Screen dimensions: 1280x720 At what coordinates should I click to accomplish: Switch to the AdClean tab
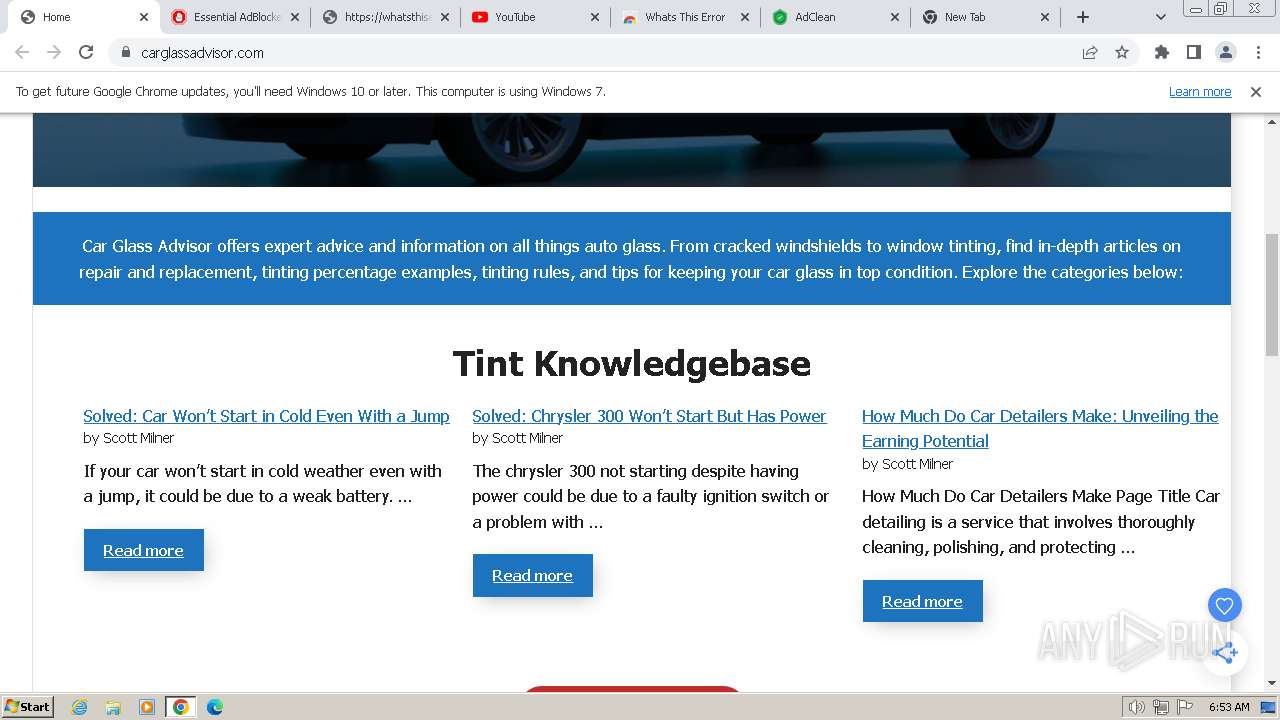tap(836, 17)
